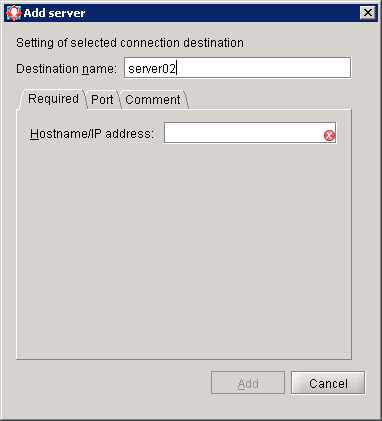382x421 pixels.
Task: Click the Add server application icon in title bar
Action: coord(14,13)
